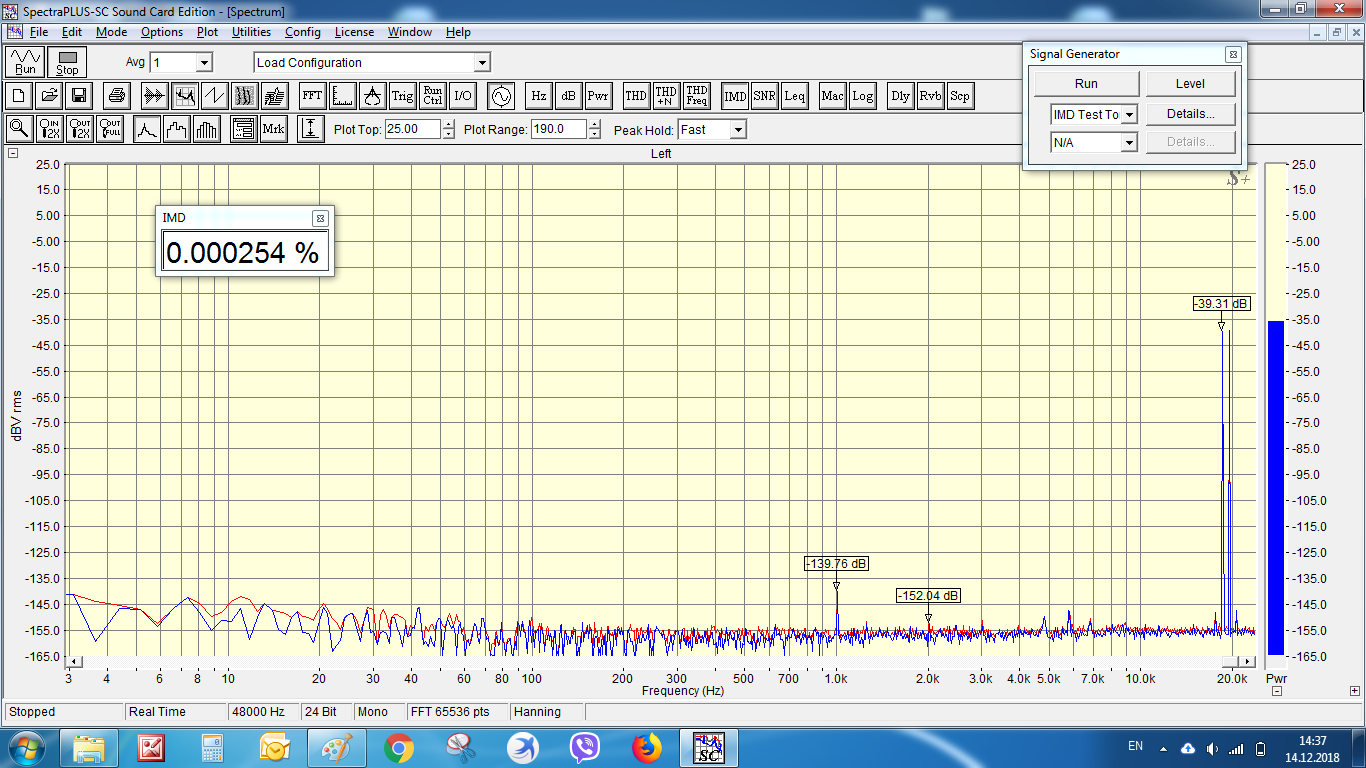Toggle the IMD measurement button

coord(735,96)
